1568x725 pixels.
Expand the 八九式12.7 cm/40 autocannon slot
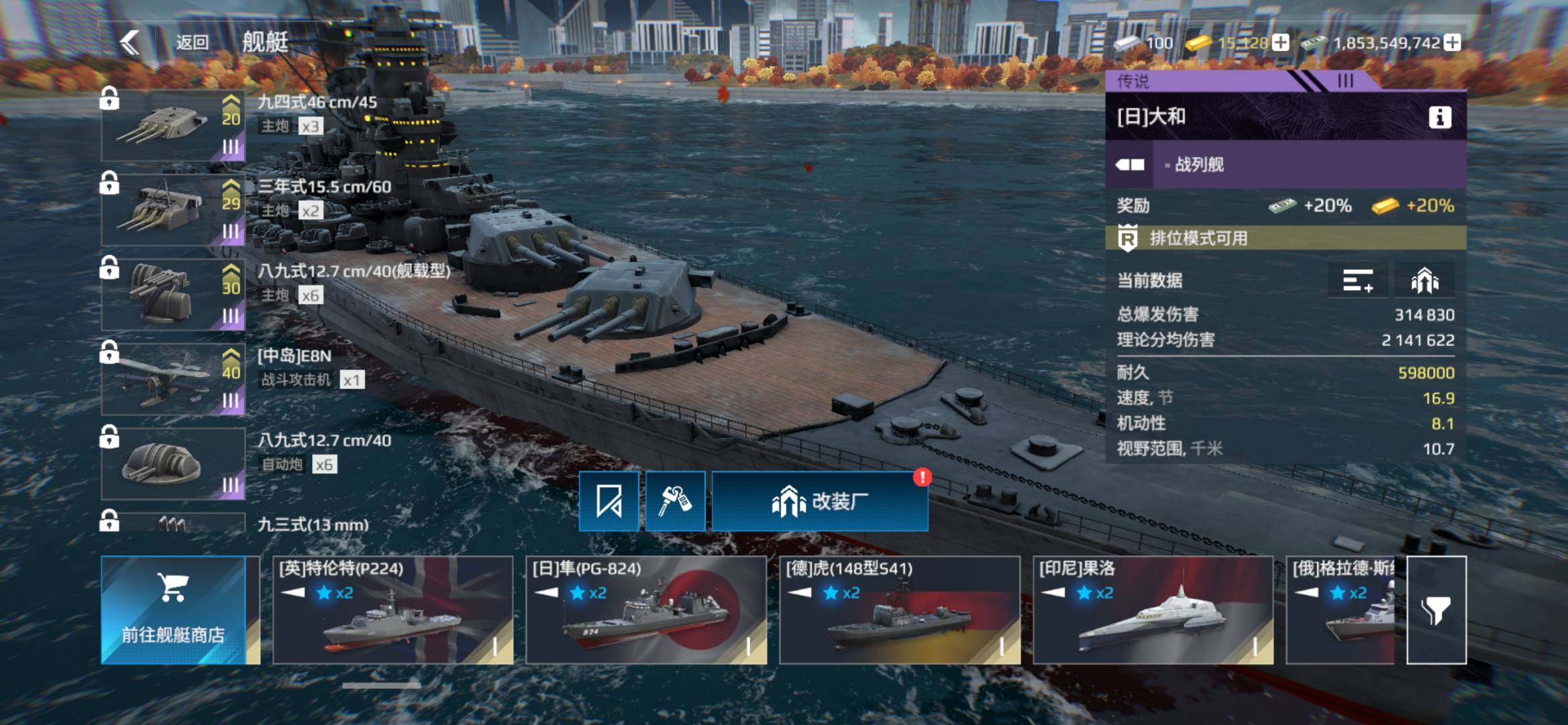(x=173, y=463)
